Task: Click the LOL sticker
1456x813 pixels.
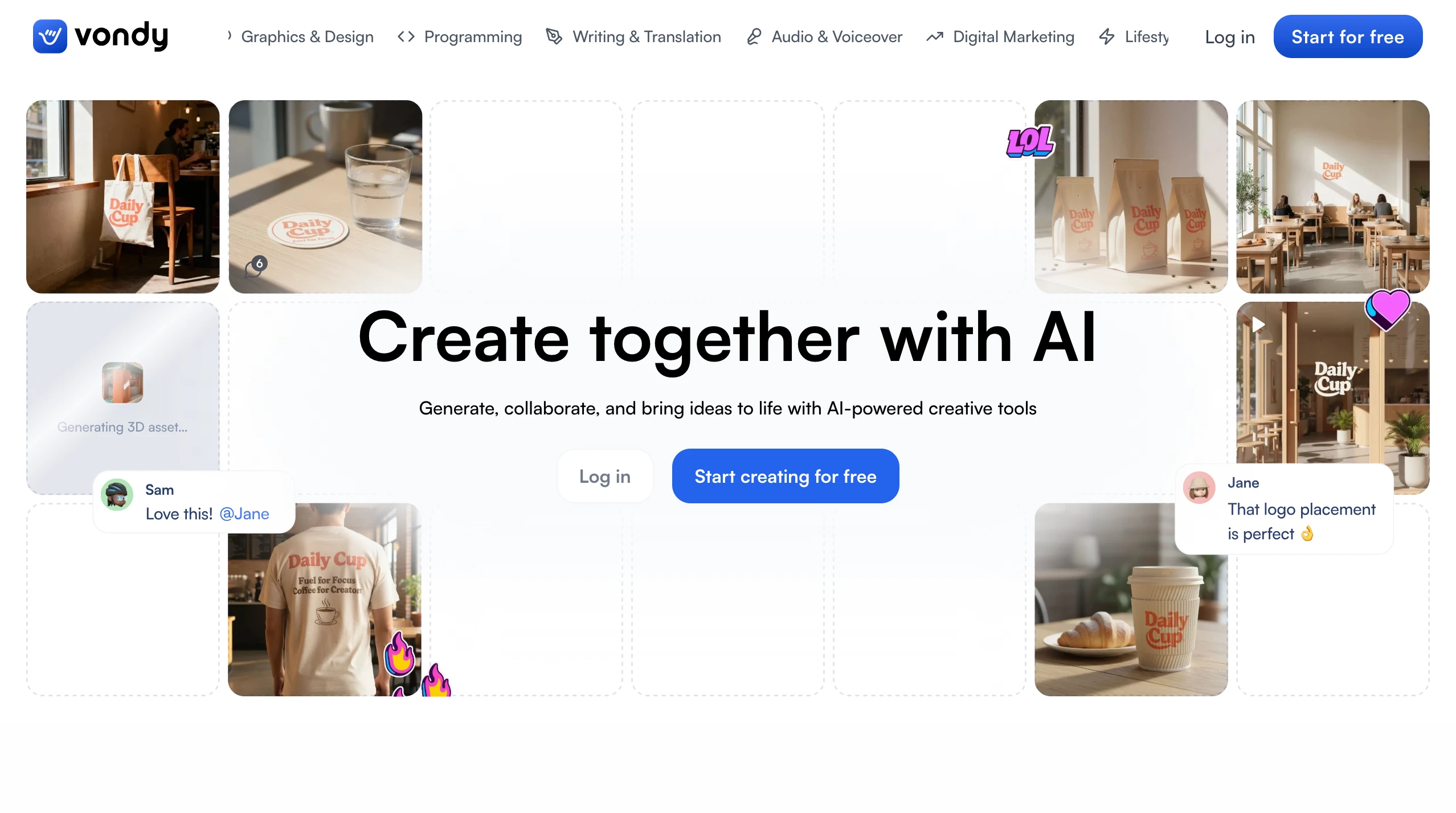Action: [1030, 142]
